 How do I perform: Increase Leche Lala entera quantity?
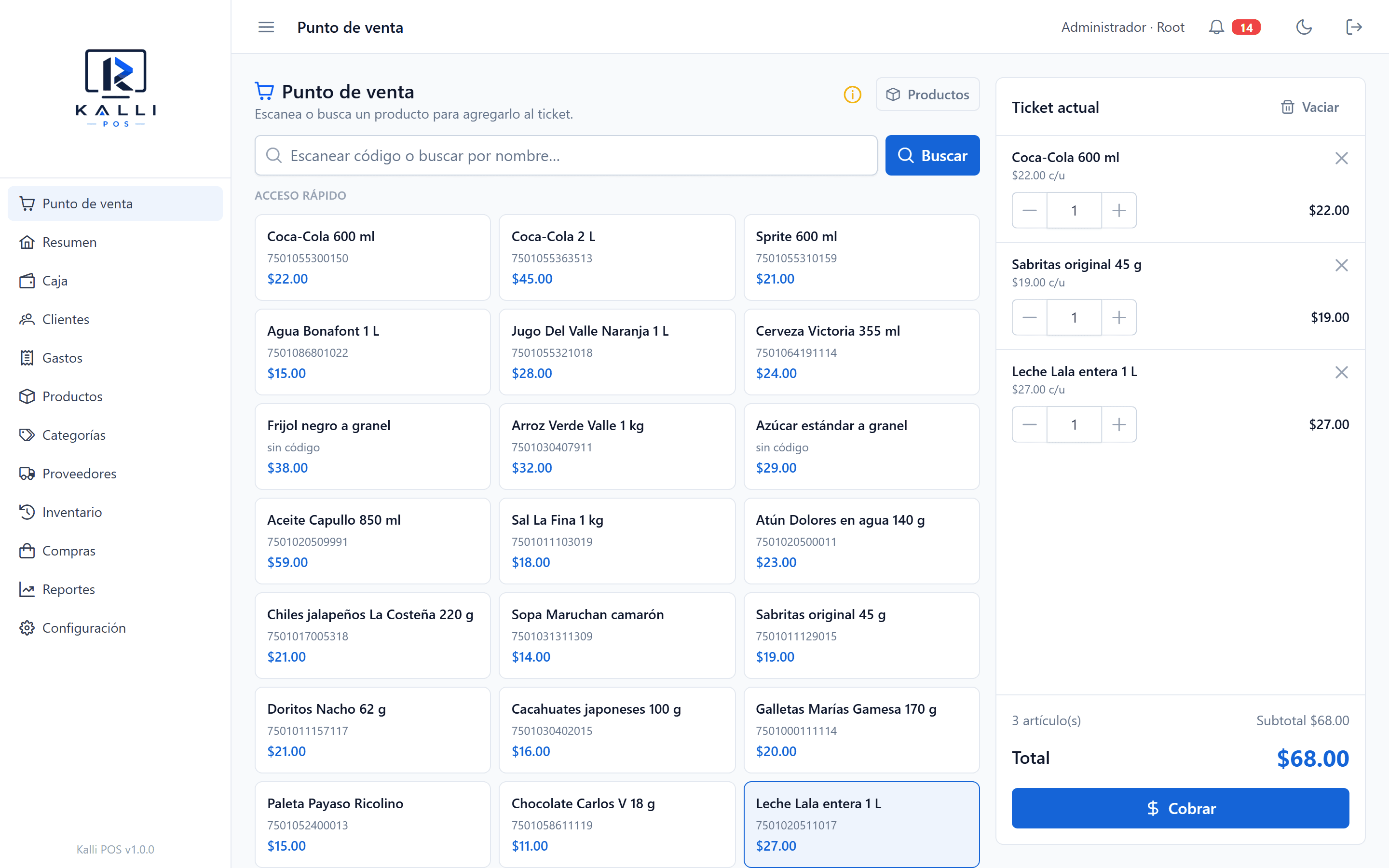(x=1118, y=424)
